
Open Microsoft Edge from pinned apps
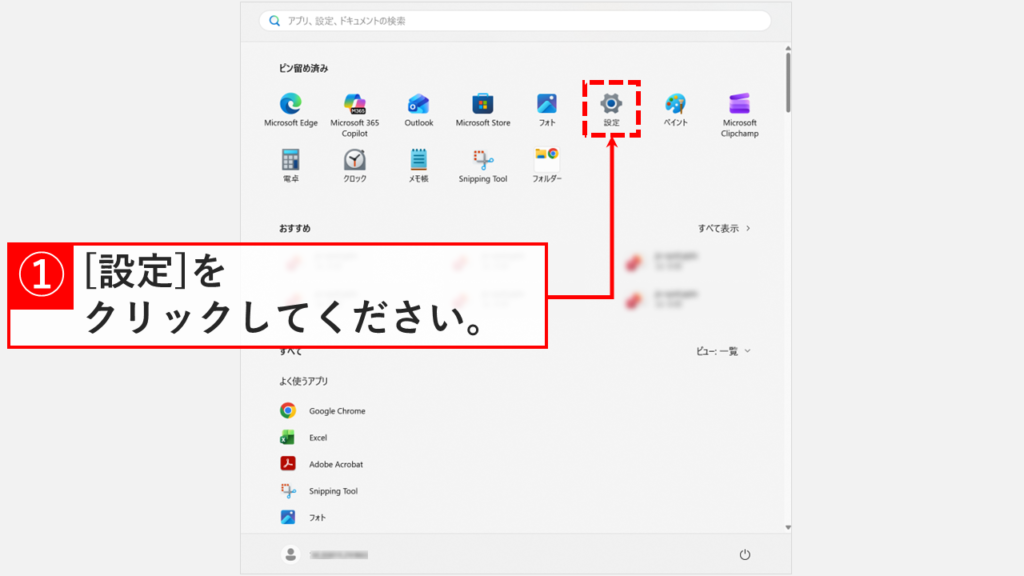pyautogui.click(x=291, y=110)
